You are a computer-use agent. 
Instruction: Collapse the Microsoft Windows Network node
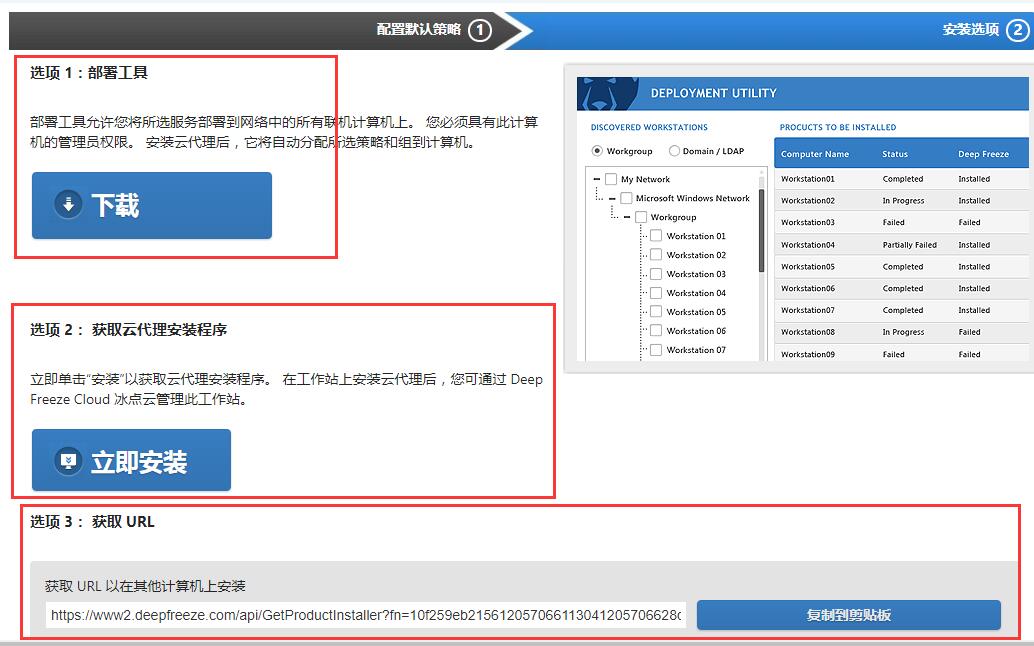click(x=612, y=199)
